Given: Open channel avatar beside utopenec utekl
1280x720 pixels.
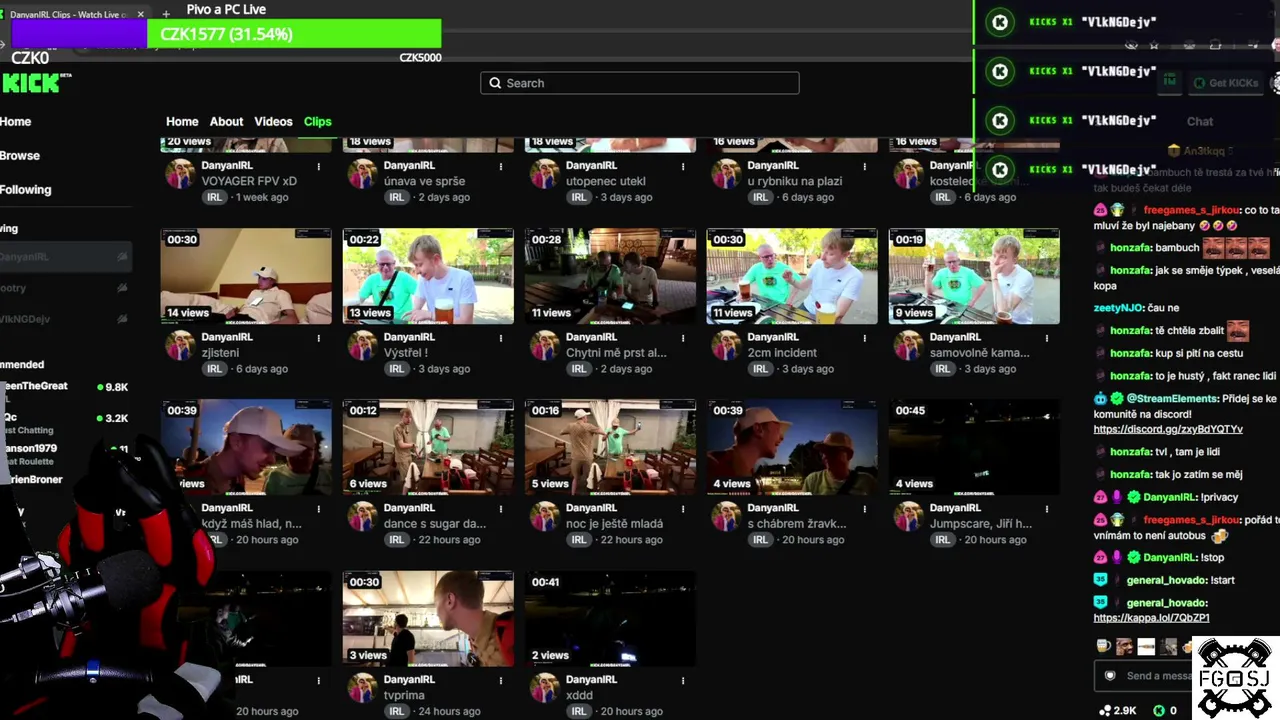Looking at the screenshot, I should tap(544, 173).
